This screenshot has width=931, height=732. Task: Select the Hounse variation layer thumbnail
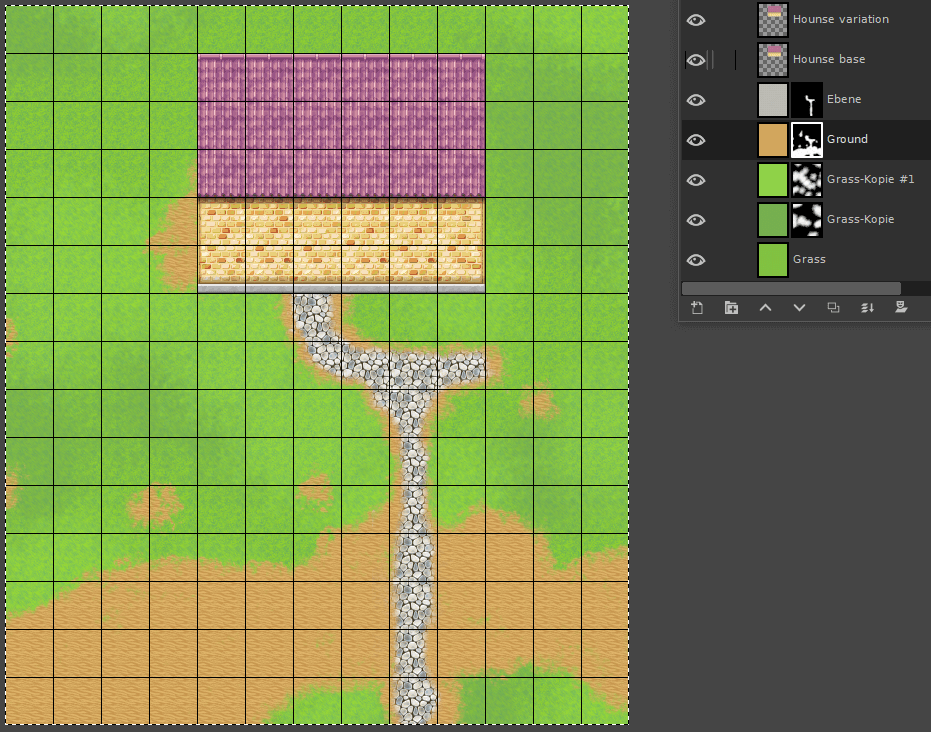[x=773, y=20]
